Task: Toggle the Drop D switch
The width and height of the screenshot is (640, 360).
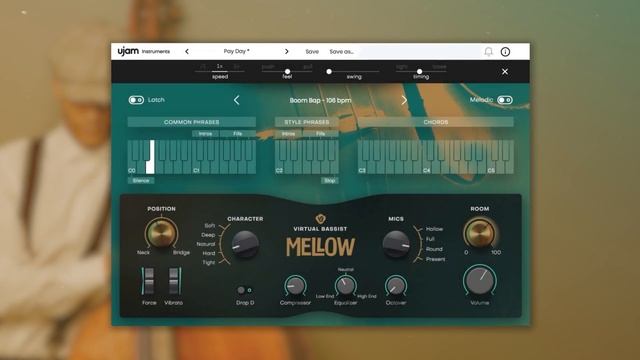Action: pyautogui.click(x=244, y=290)
